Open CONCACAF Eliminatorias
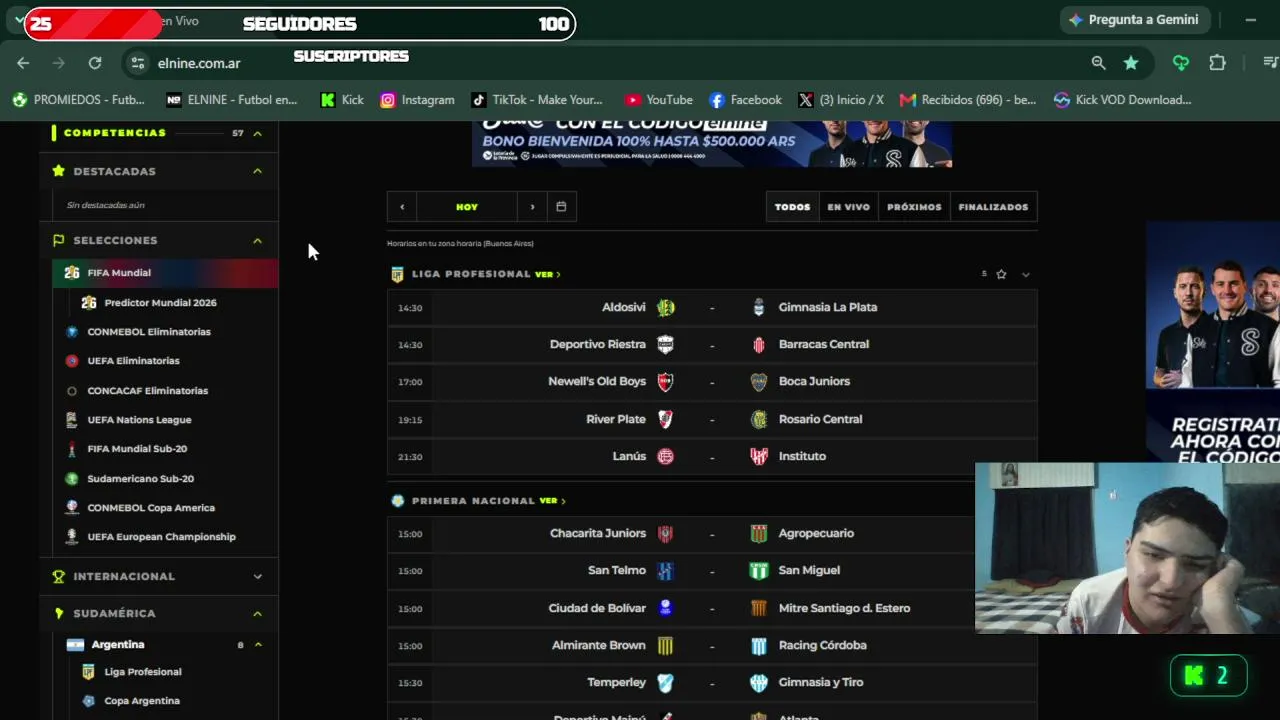 [x=147, y=391]
